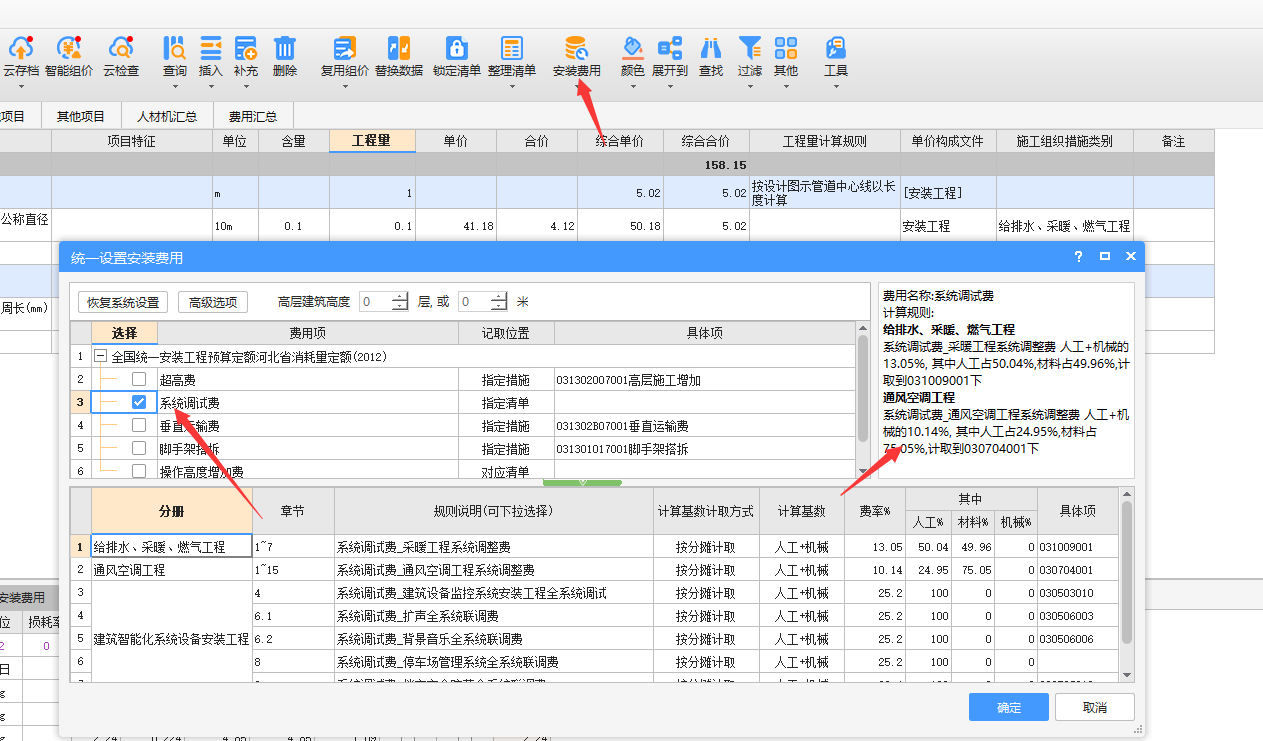Click the 高级选项 button
Screen dimensions: 1263x741
(213, 302)
